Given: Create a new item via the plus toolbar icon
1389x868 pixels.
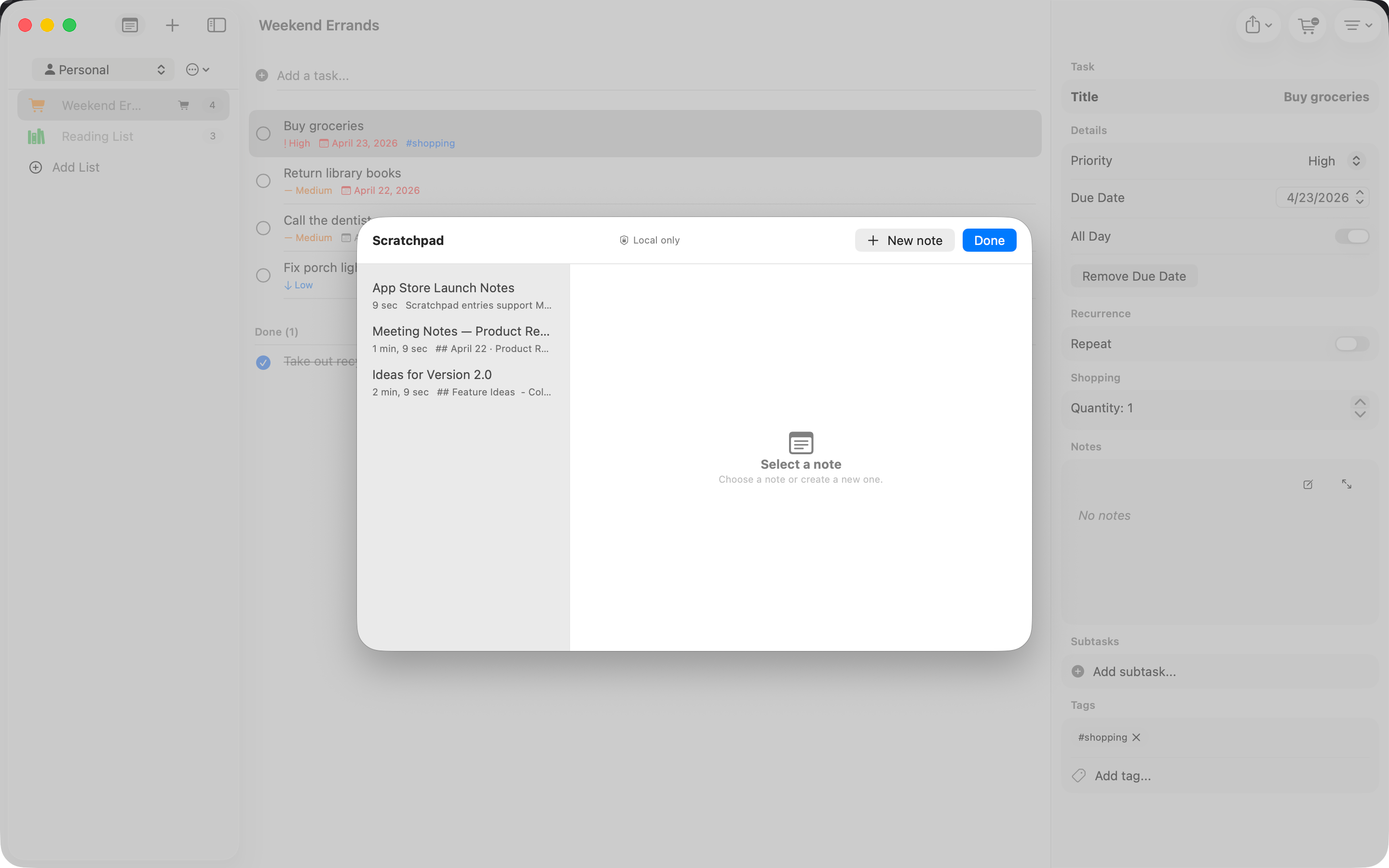Looking at the screenshot, I should pyautogui.click(x=172, y=25).
